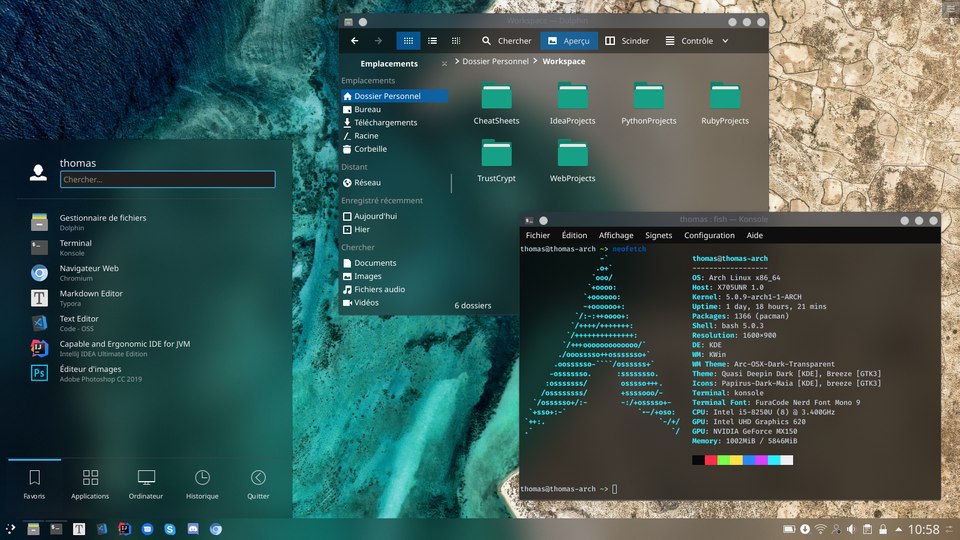Switch to the Applications tab in launcher

pyautogui.click(x=90, y=484)
